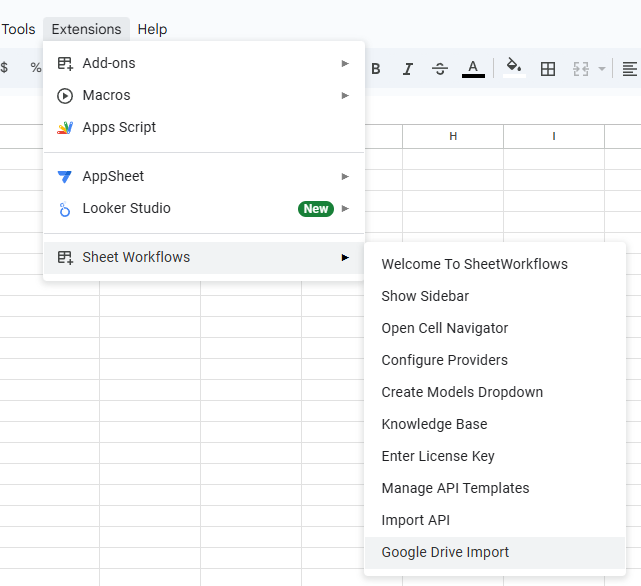Open the text color picker
This screenshot has height=586, width=641.
(473, 69)
